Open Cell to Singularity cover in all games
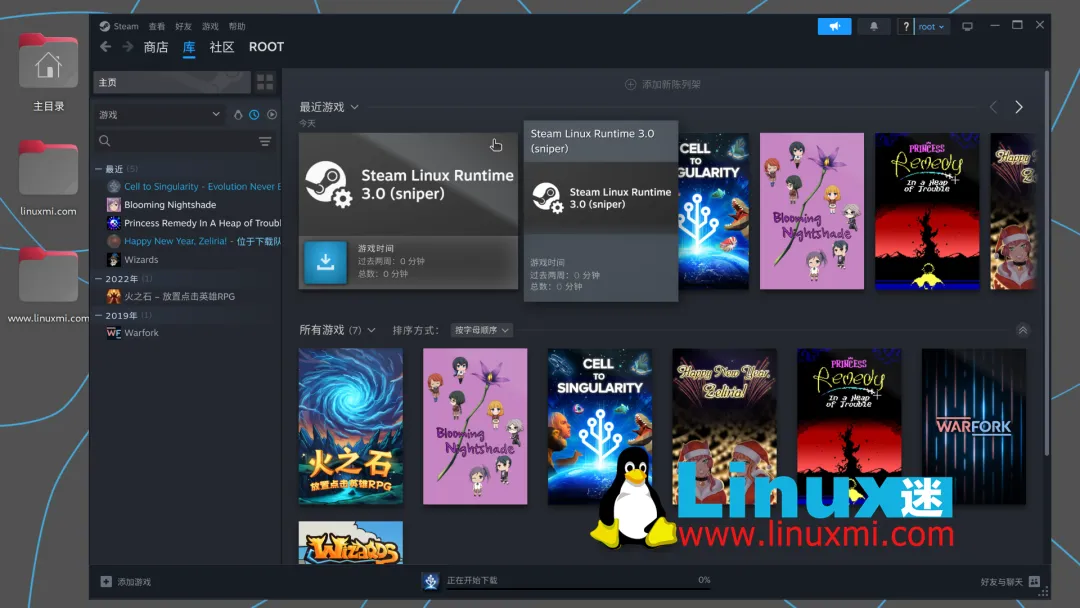 (600, 426)
